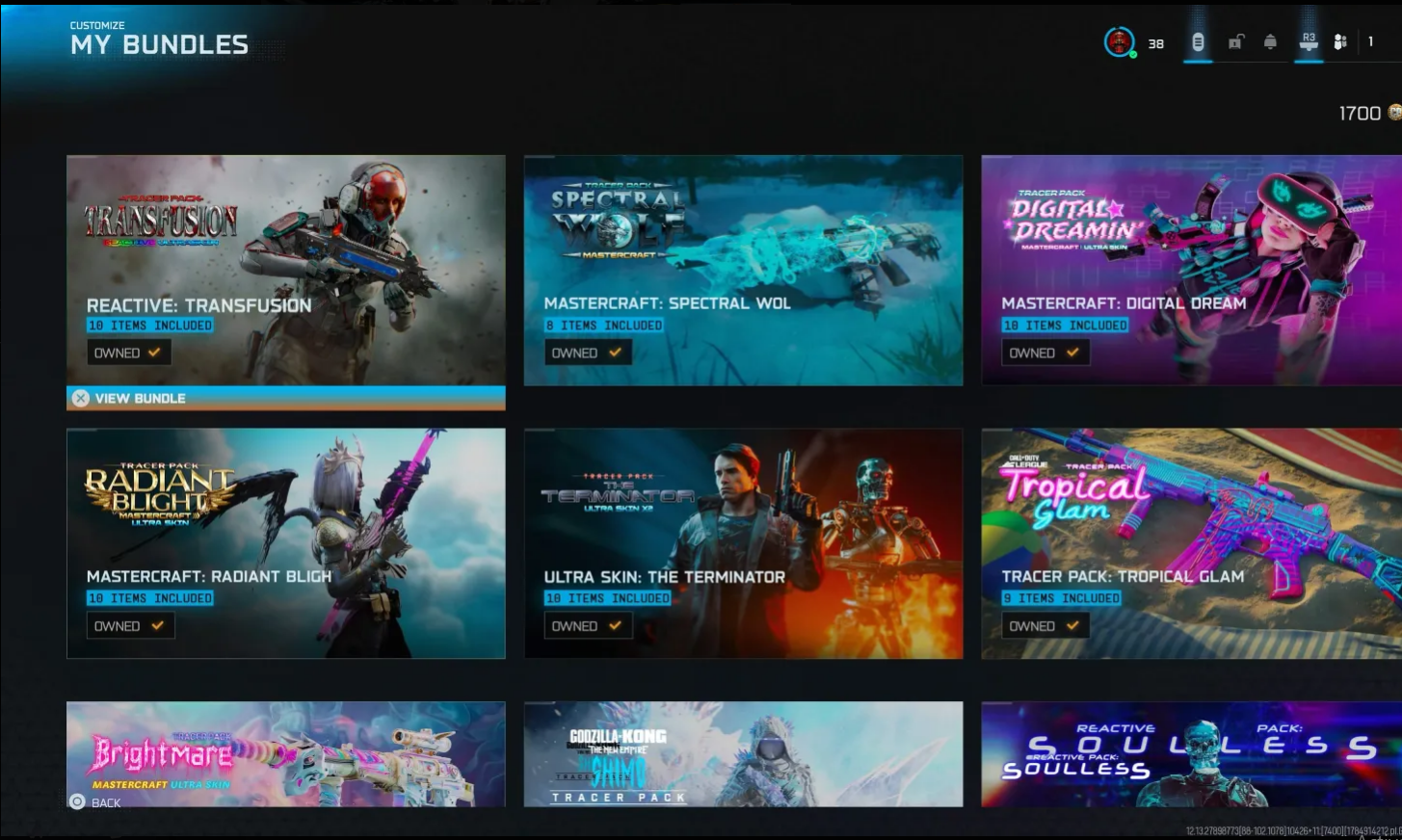Click the open padlock icon in the header
The width and height of the screenshot is (1402, 840).
coord(1235,41)
